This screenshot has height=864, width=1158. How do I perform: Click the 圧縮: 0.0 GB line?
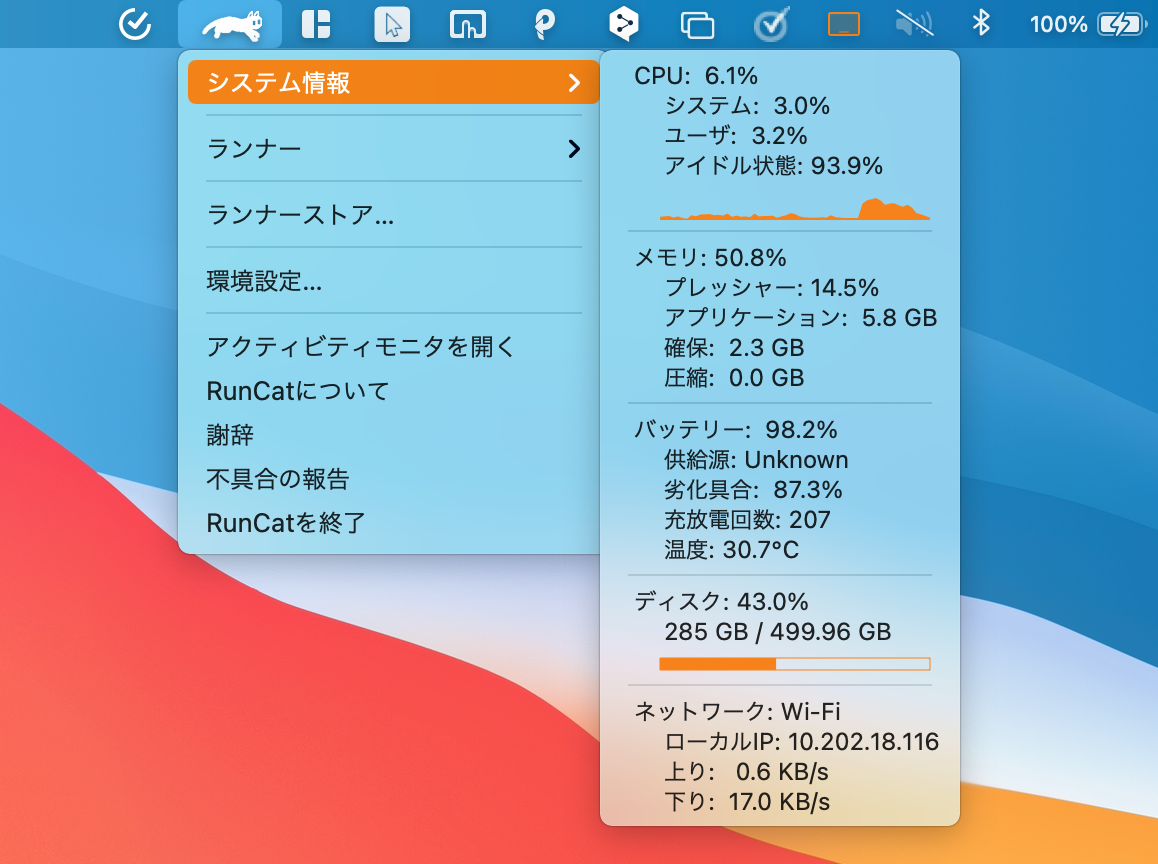(734, 377)
